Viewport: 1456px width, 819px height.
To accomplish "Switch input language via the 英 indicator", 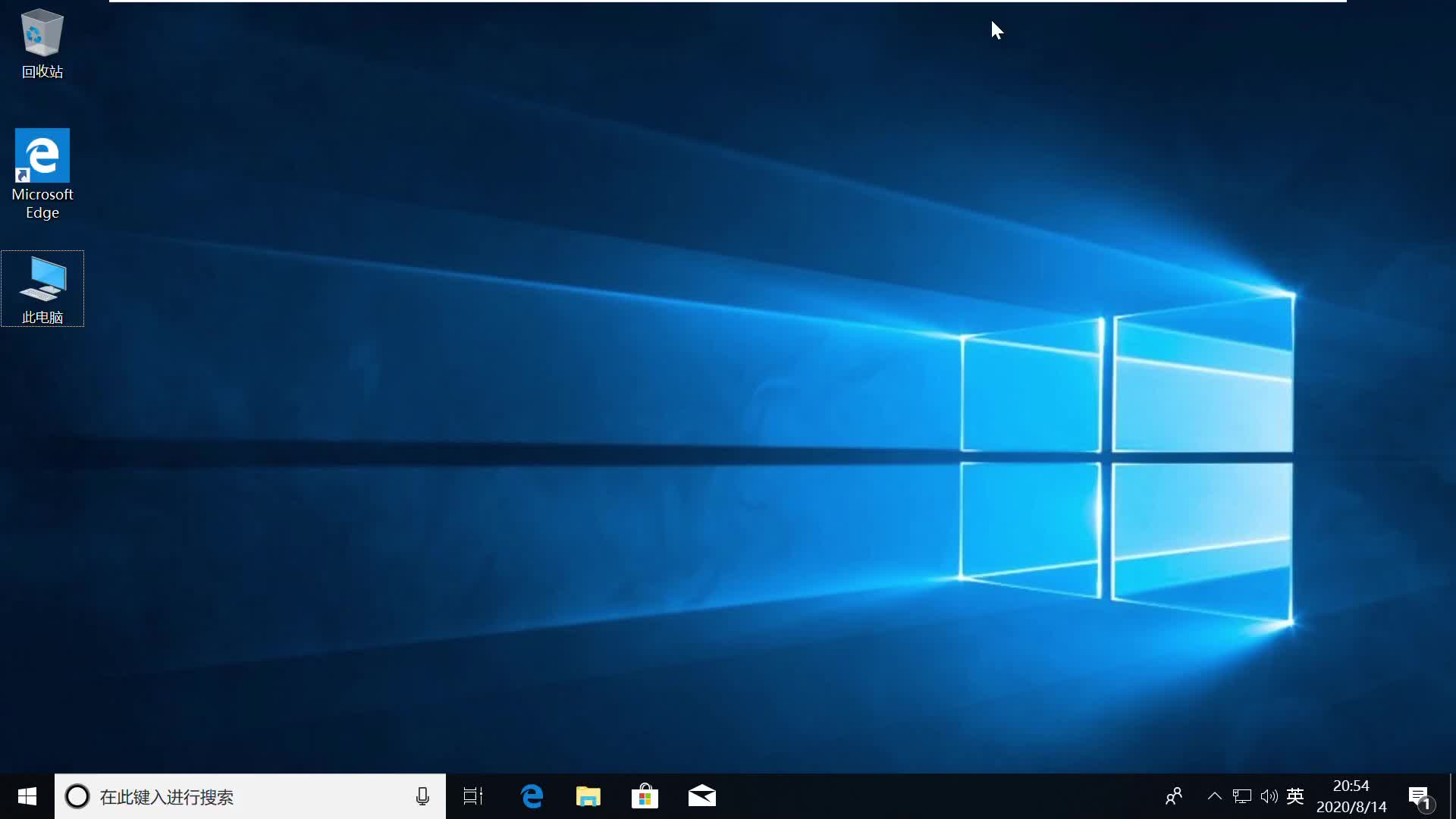I will coord(1297,796).
